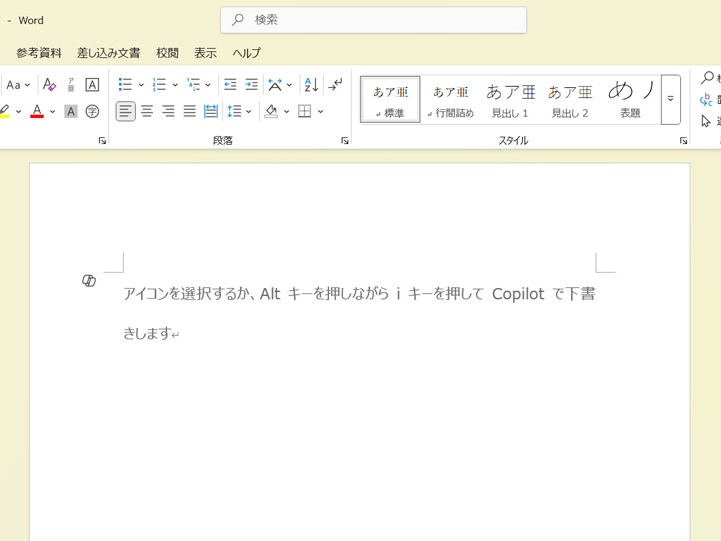The image size is (721, 541).
Task: Click the Clear All Formatting icon
Action: (49, 85)
